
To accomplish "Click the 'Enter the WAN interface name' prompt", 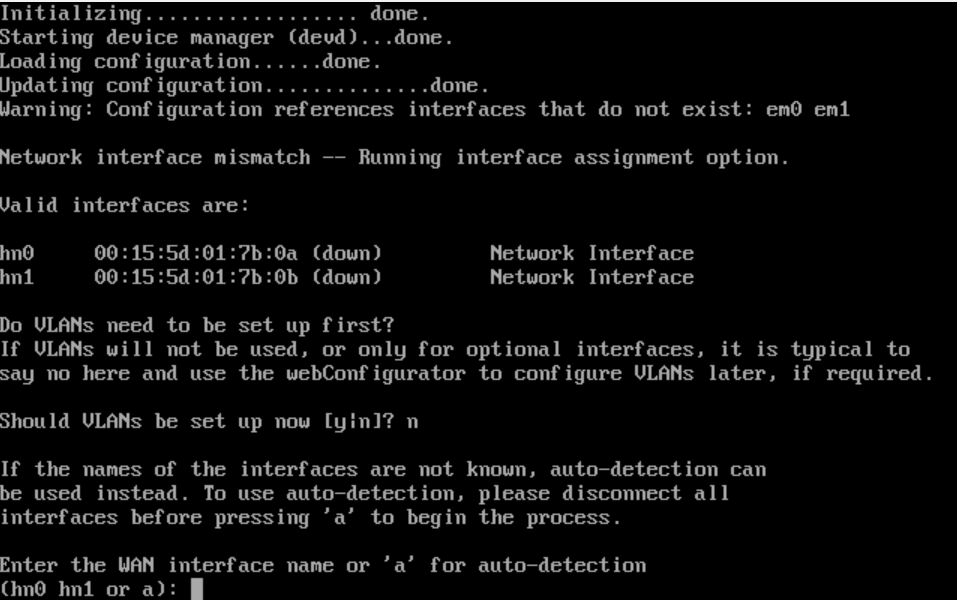I will tap(323, 565).
